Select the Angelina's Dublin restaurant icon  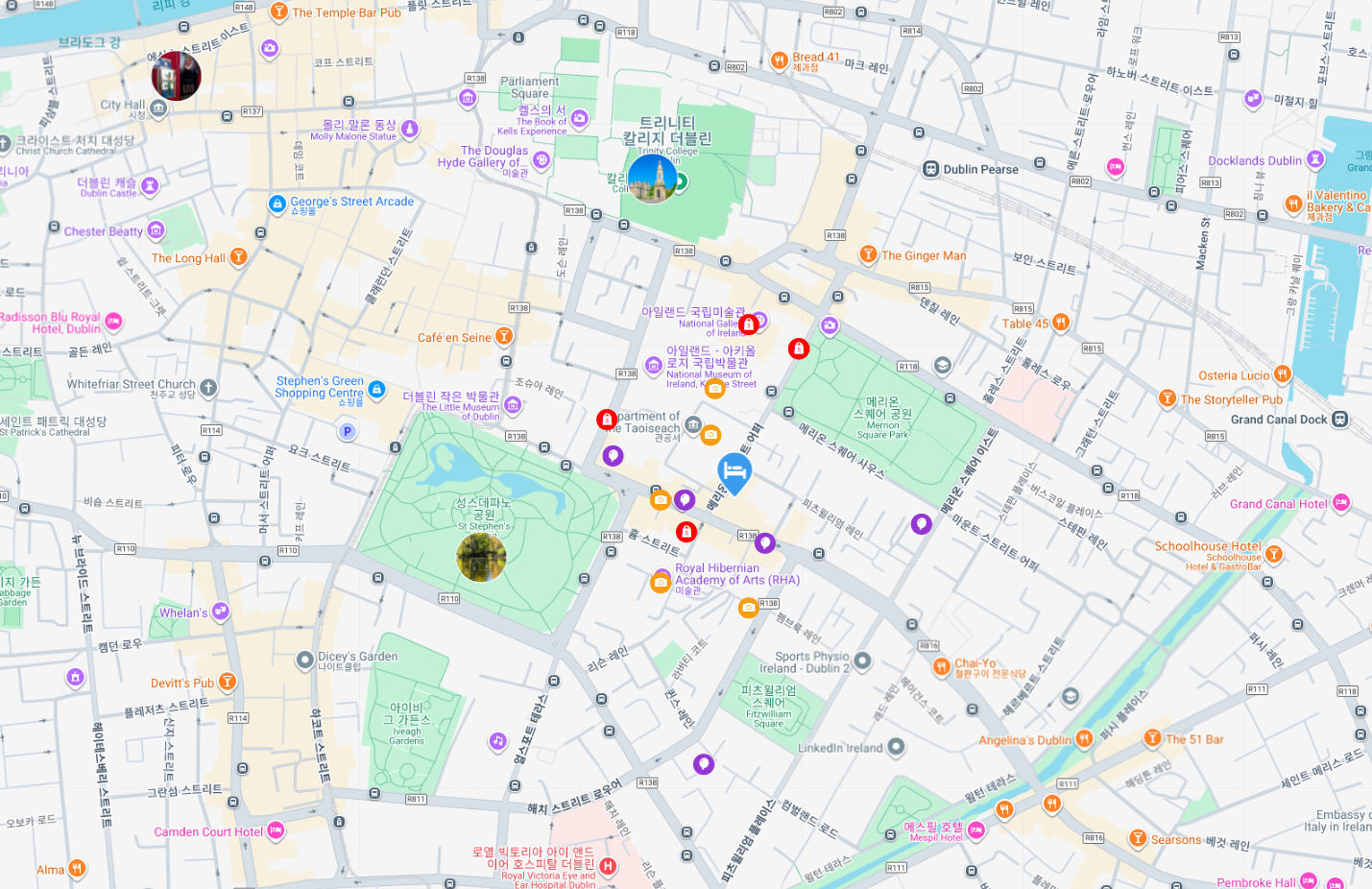[1084, 738]
